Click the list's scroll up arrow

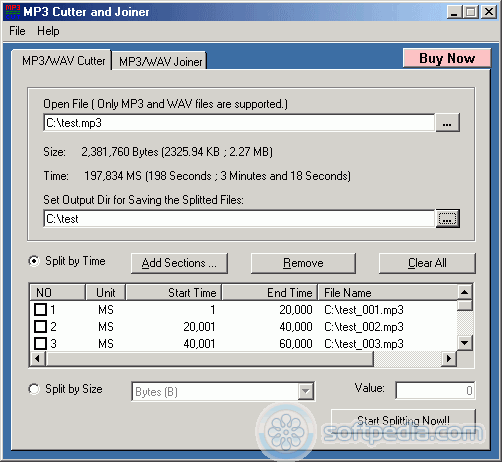(x=465, y=293)
